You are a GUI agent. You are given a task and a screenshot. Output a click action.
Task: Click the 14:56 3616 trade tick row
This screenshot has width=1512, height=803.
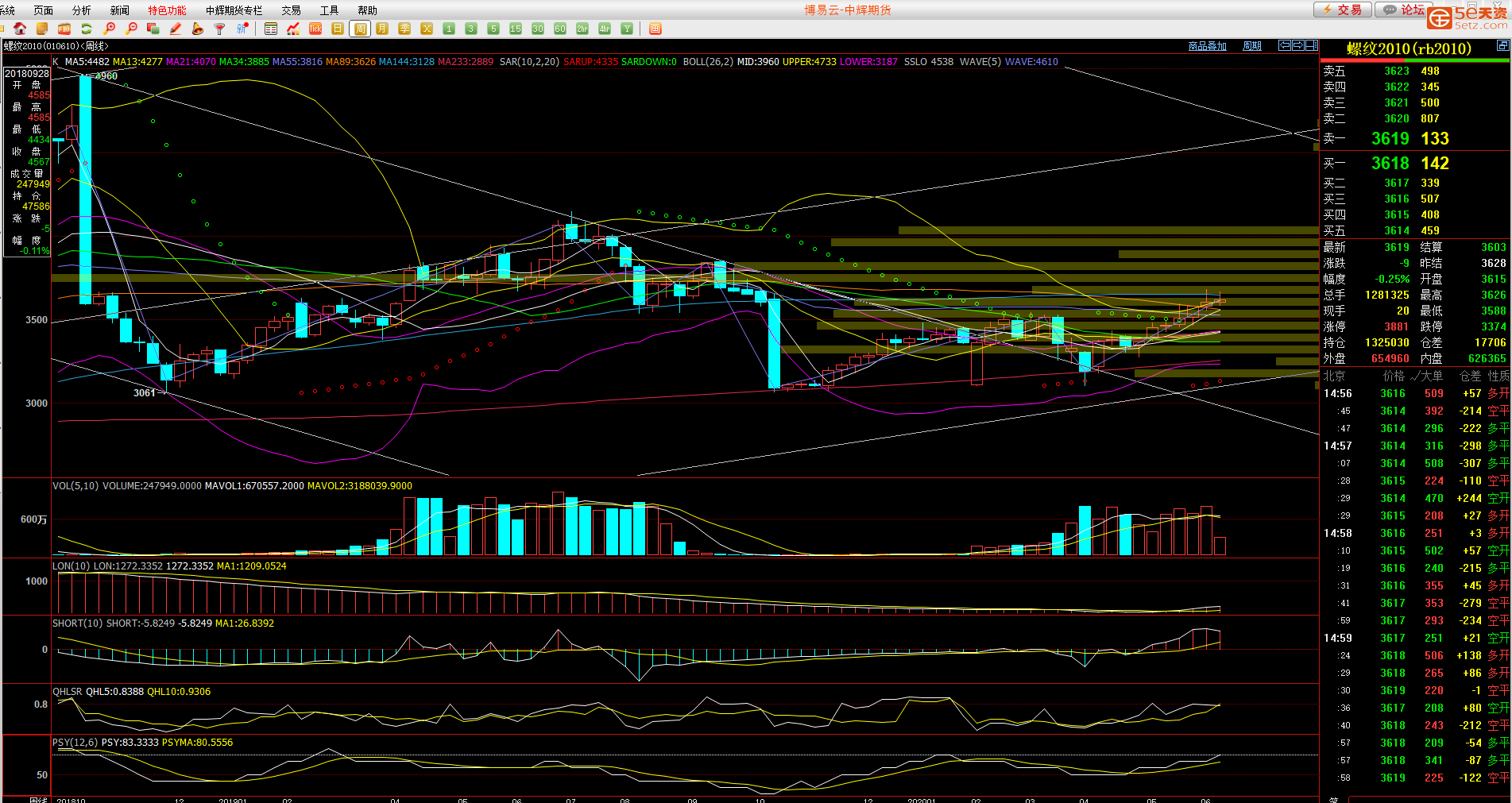(1415, 393)
